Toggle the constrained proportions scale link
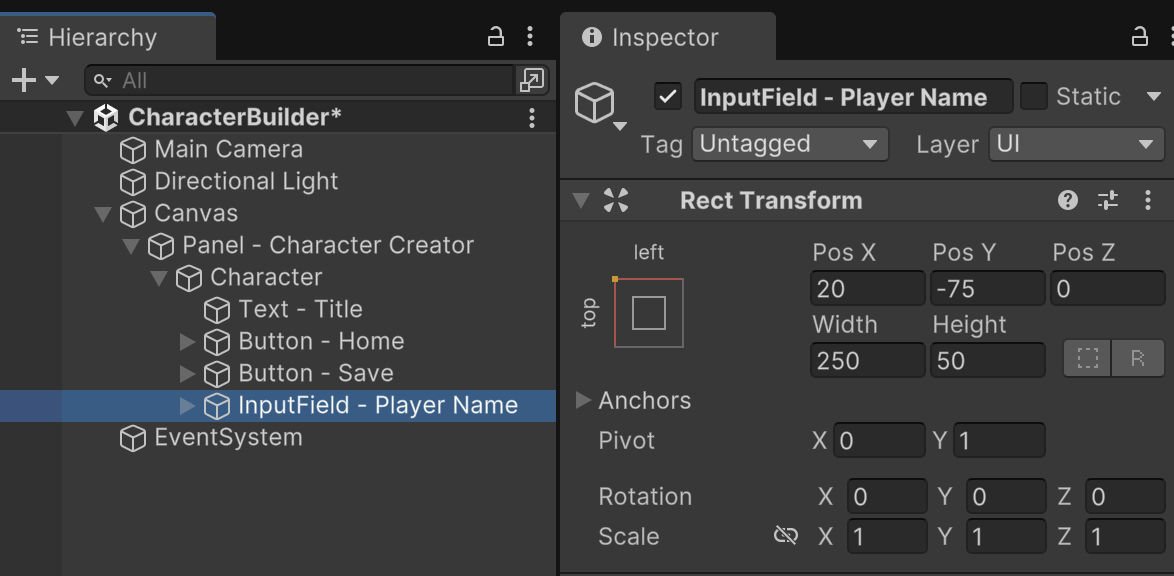 pos(786,537)
